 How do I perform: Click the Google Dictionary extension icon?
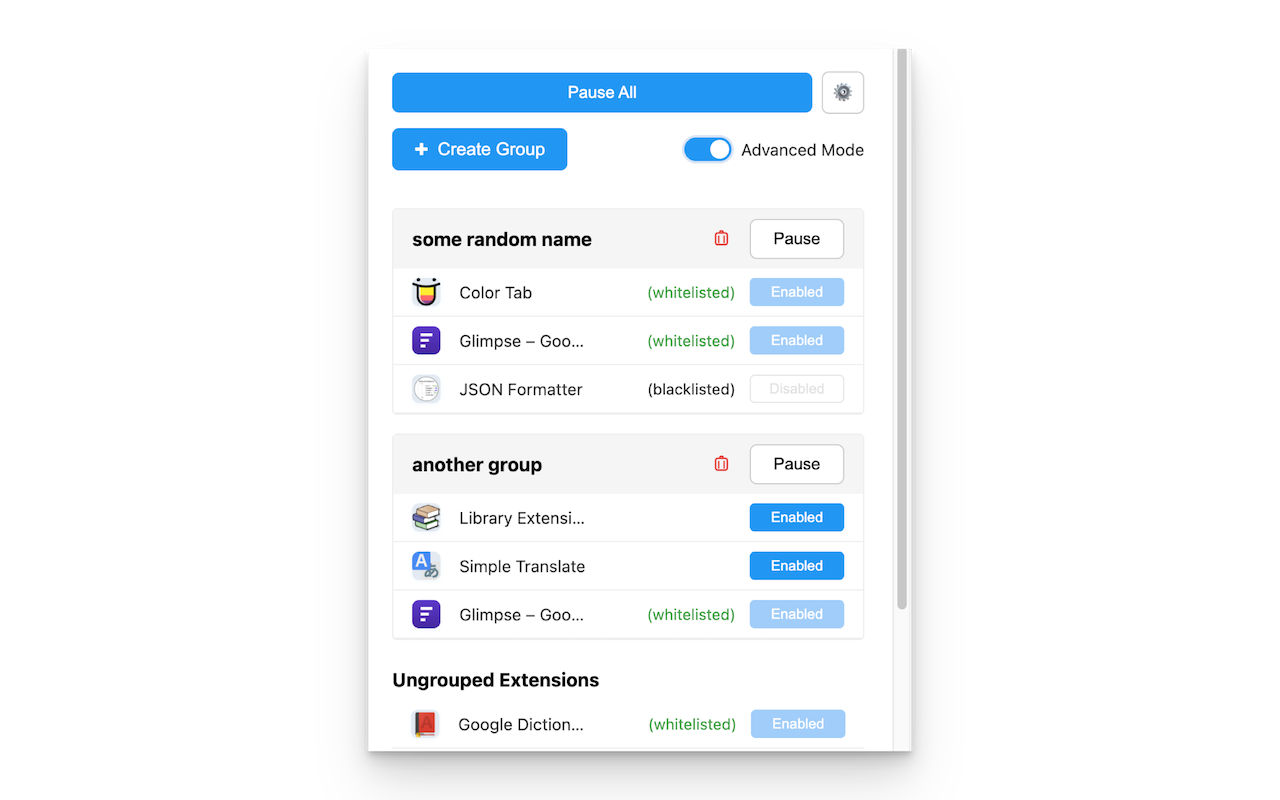(x=425, y=724)
